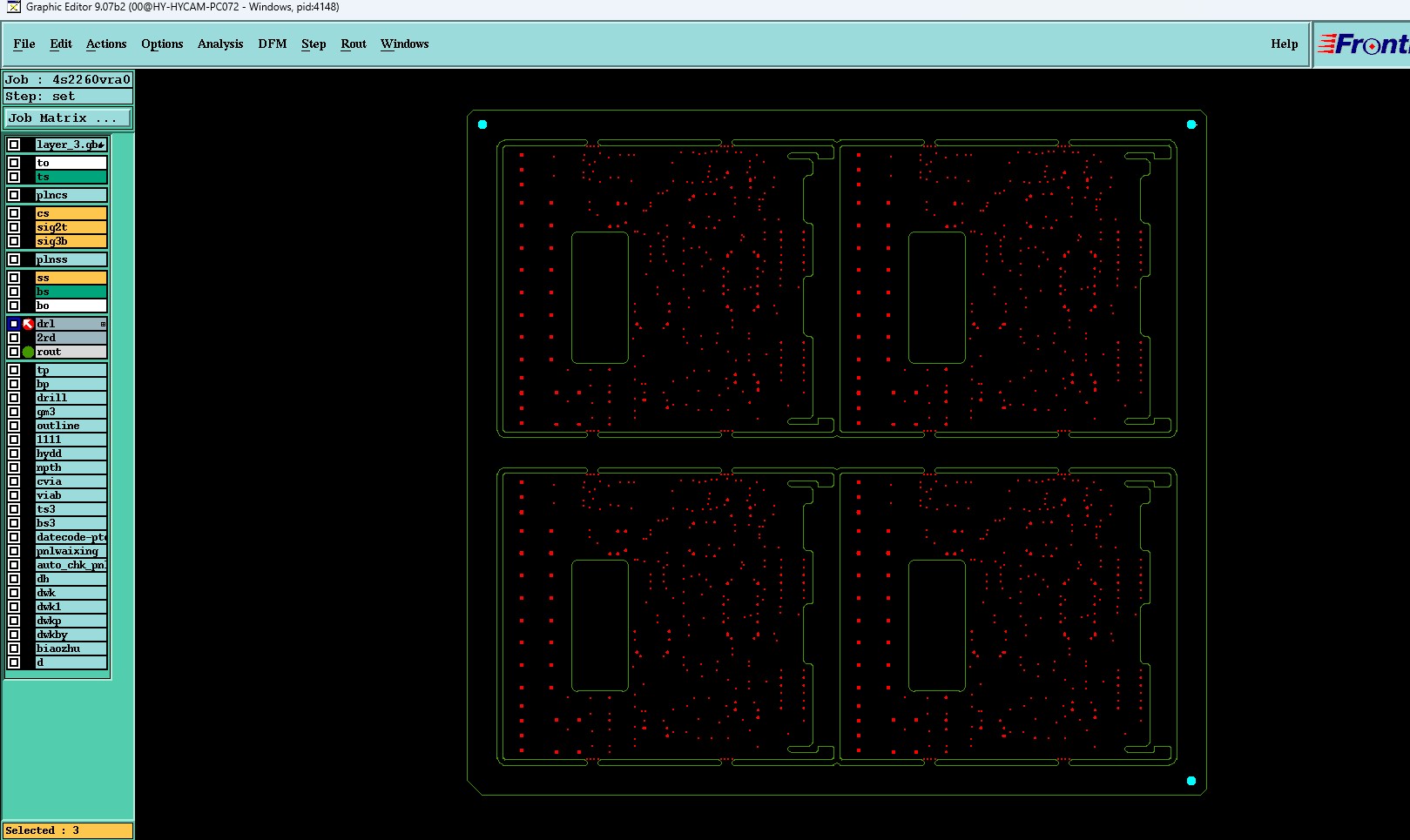The image size is (1410, 840).
Task: Select the orange ss layer color bar
Action: [71, 278]
